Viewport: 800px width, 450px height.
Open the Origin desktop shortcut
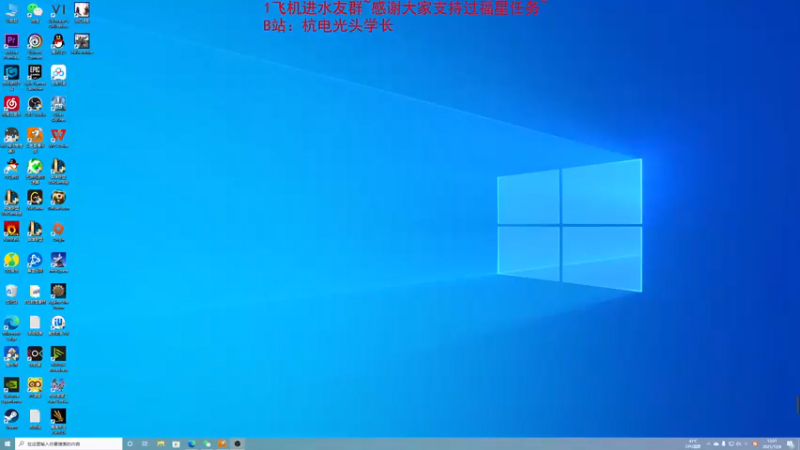[58, 231]
